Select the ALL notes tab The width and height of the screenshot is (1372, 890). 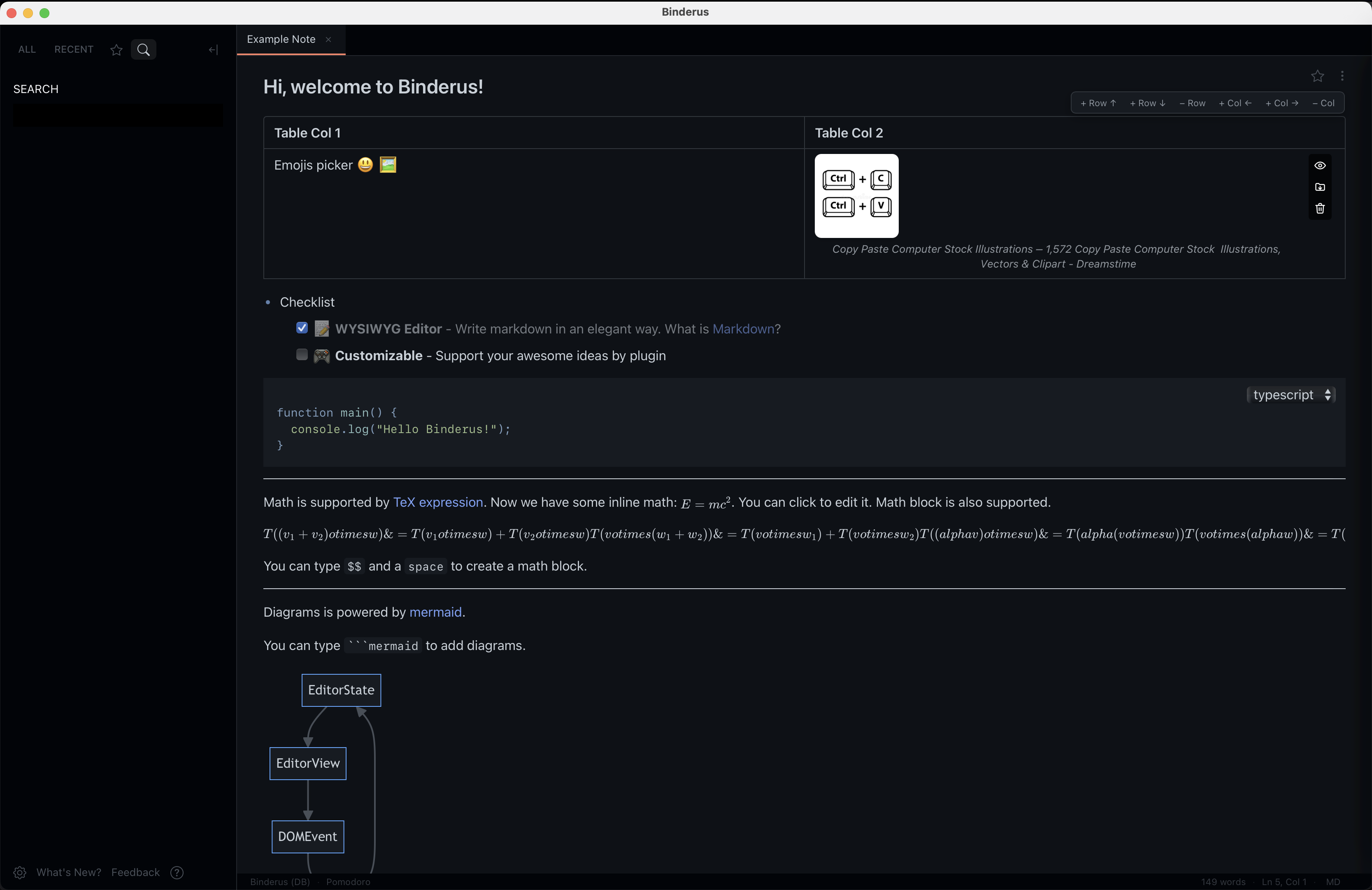(27, 50)
